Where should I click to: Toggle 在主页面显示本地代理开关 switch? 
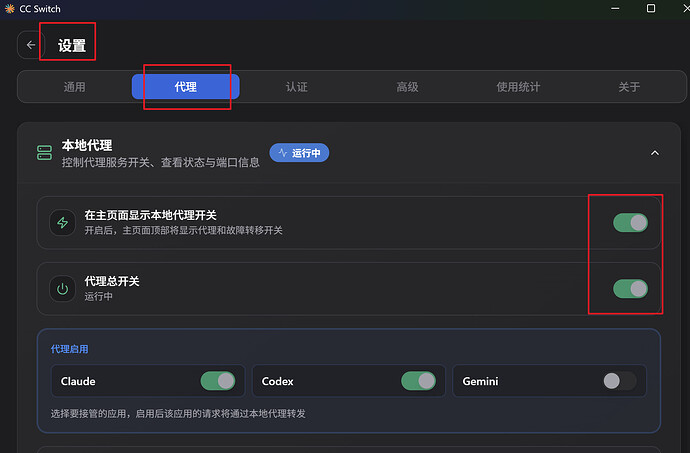[x=630, y=223]
